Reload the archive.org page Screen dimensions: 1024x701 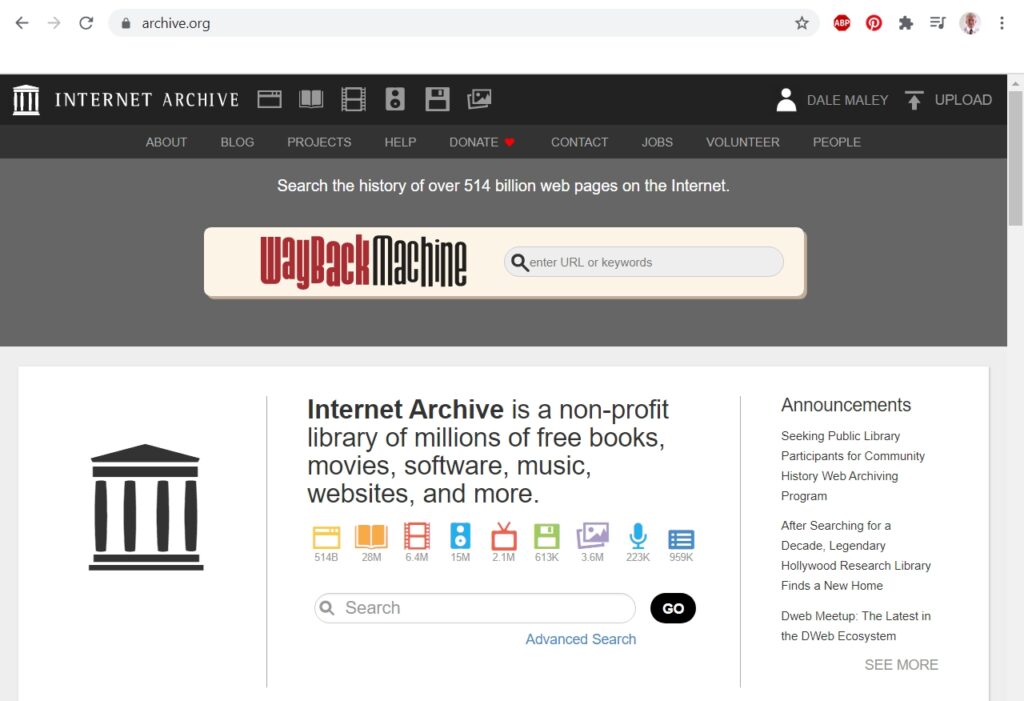click(x=86, y=23)
